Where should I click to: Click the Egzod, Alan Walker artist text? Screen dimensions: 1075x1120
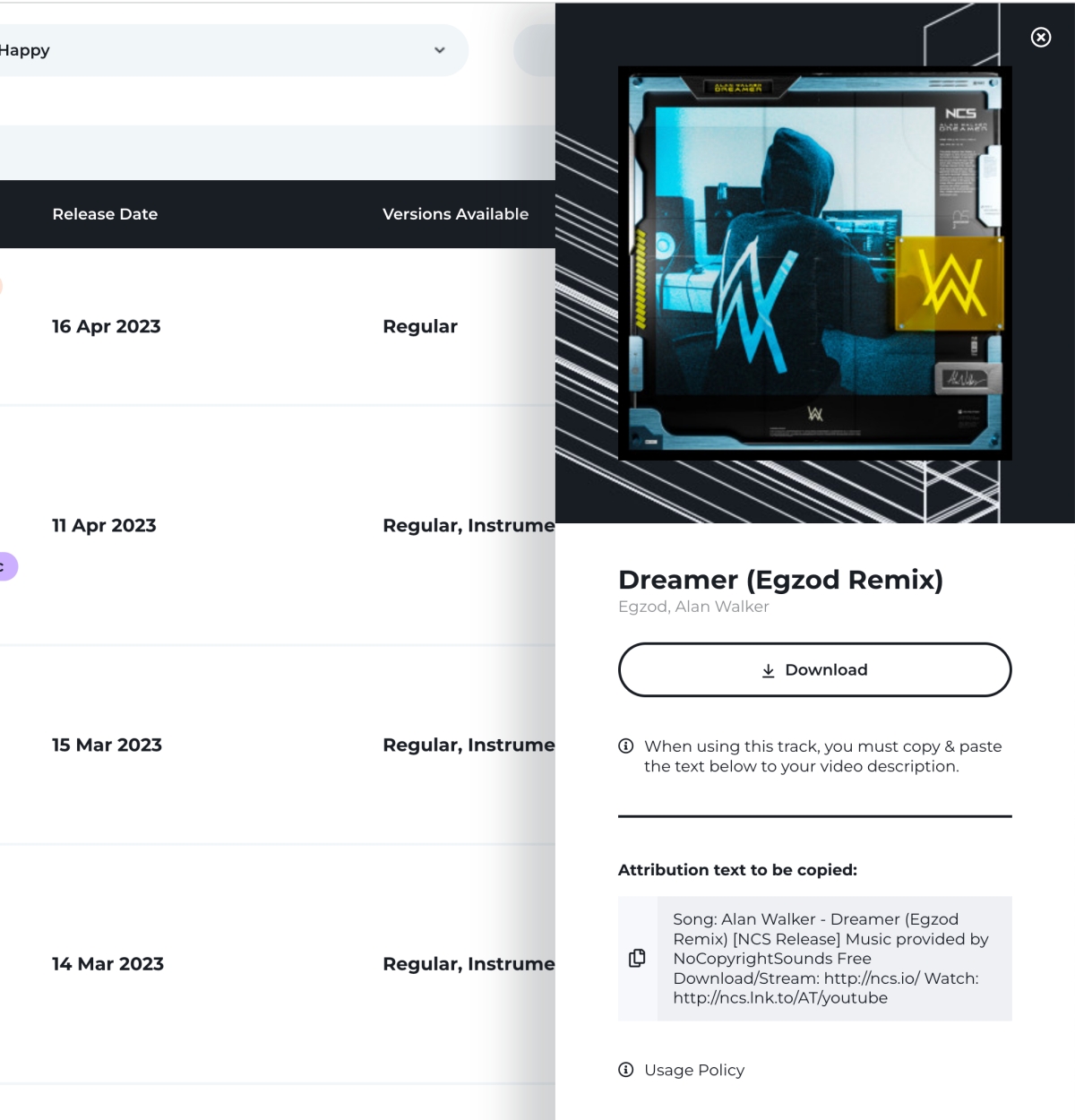coord(693,607)
